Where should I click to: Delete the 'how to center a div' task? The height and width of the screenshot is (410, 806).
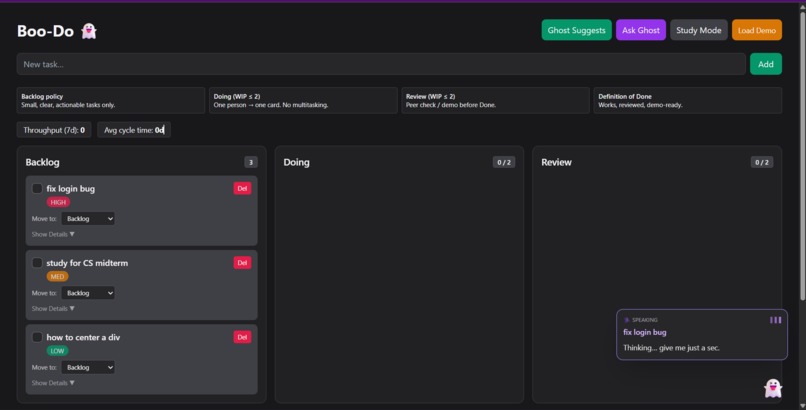(x=242, y=338)
